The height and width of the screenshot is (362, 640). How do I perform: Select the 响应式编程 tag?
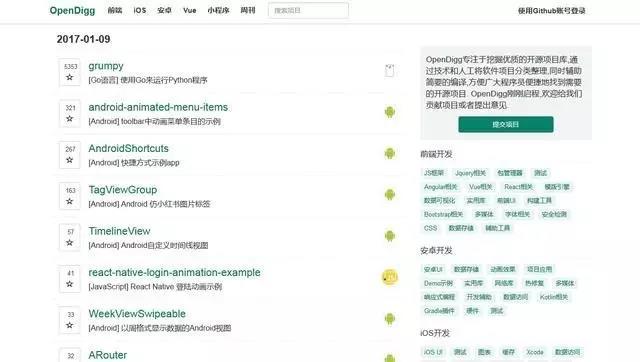[439, 297]
